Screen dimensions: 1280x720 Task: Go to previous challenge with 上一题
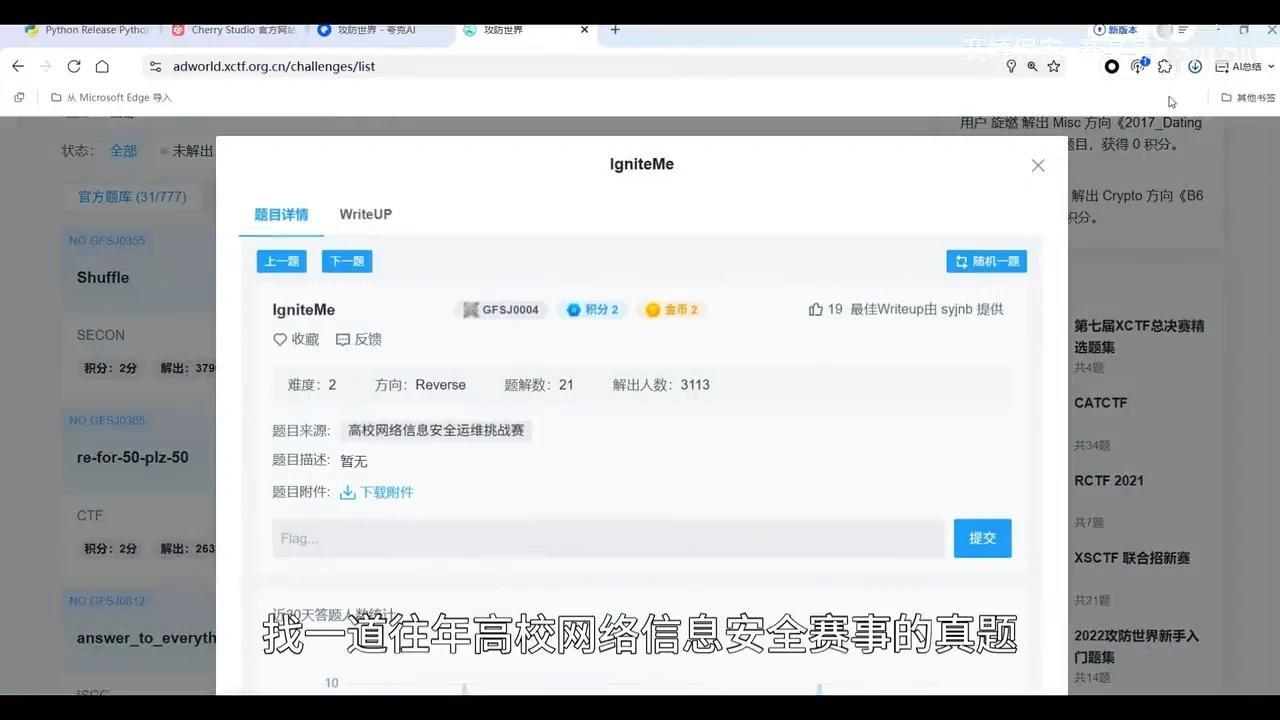281,261
